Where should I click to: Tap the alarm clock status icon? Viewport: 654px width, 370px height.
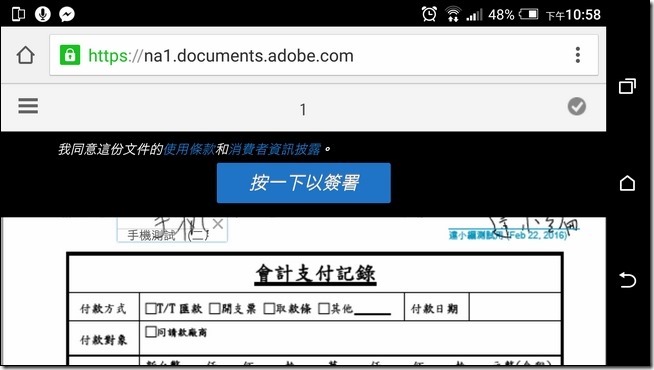click(429, 14)
